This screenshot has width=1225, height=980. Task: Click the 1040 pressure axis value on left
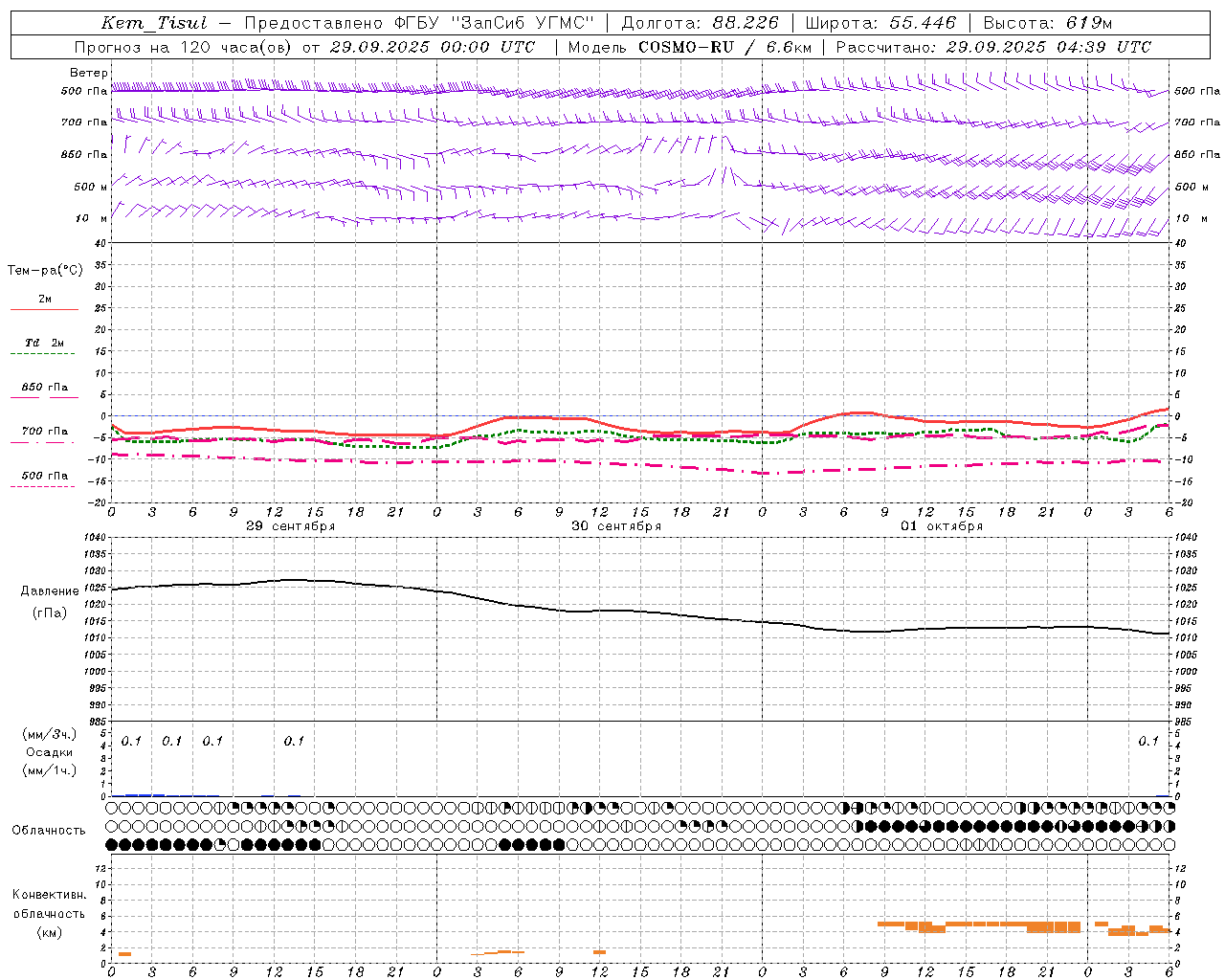click(x=94, y=538)
